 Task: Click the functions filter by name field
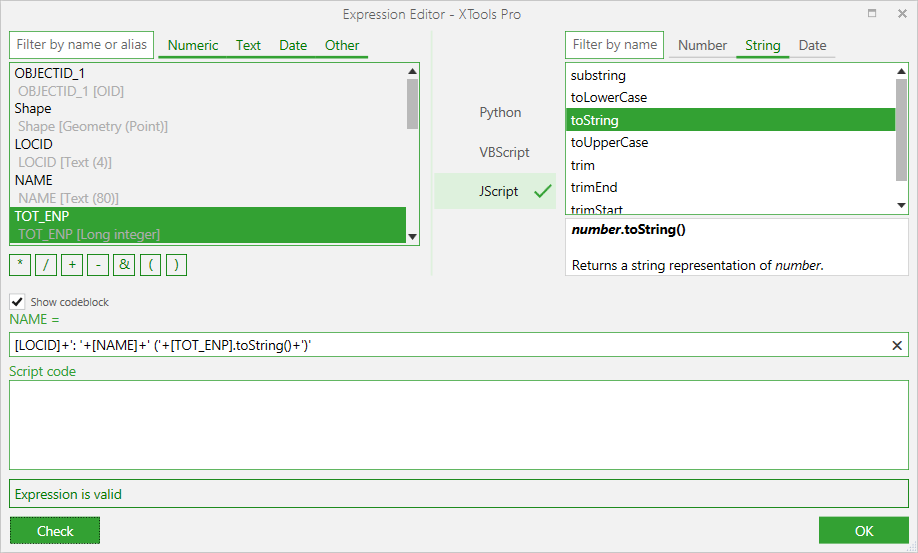click(x=614, y=45)
